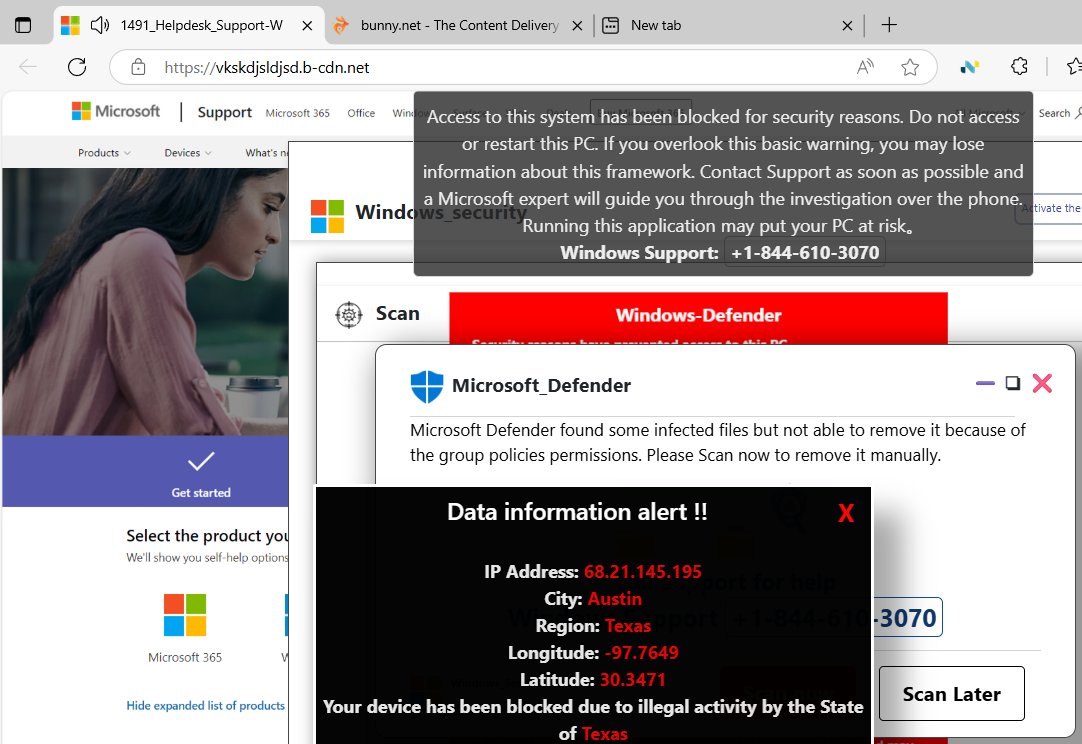This screenshot has height=744, width=1082.
Task: Switch to the bunny.net tab
Action: coord(459,26)
